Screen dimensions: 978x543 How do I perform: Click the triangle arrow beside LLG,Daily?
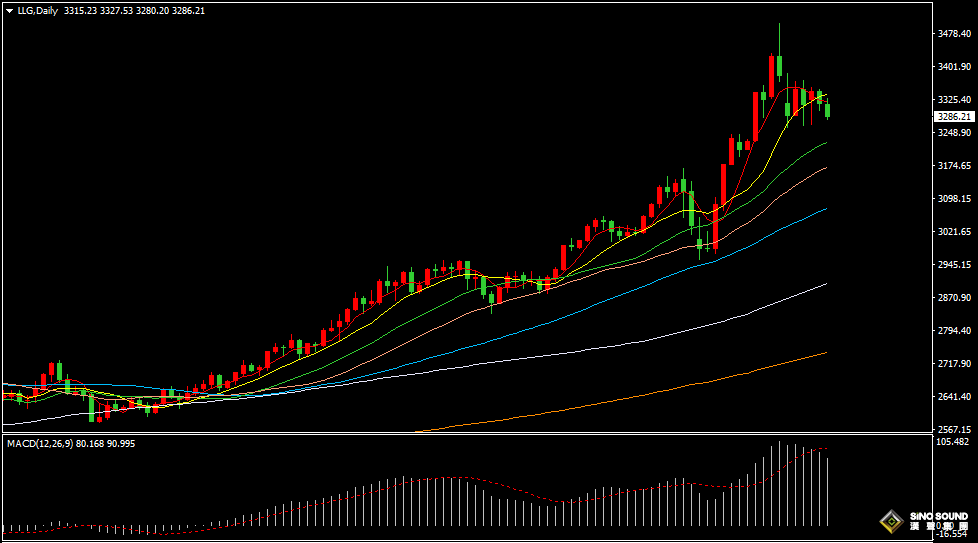[9, 10]
